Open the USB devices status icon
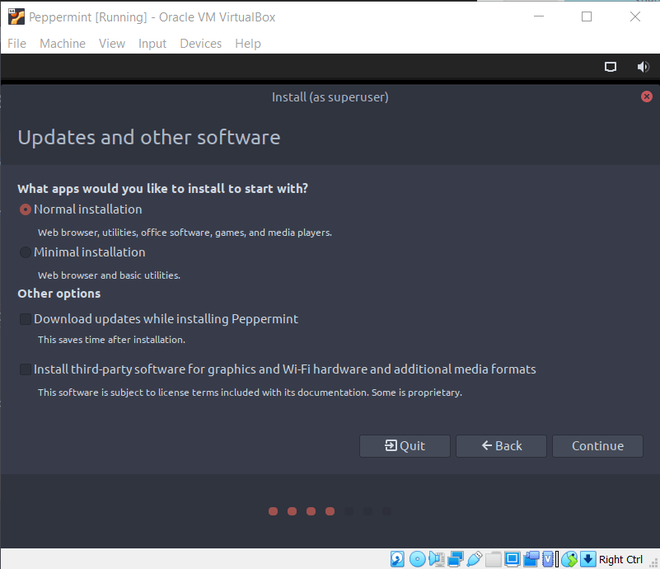 tap(474, 559)
